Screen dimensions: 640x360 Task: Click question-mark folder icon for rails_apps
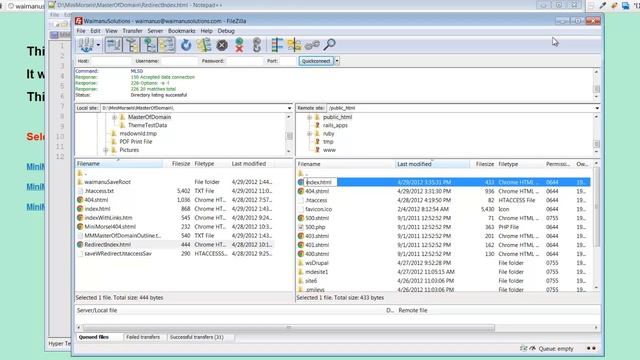coord(317,125)
